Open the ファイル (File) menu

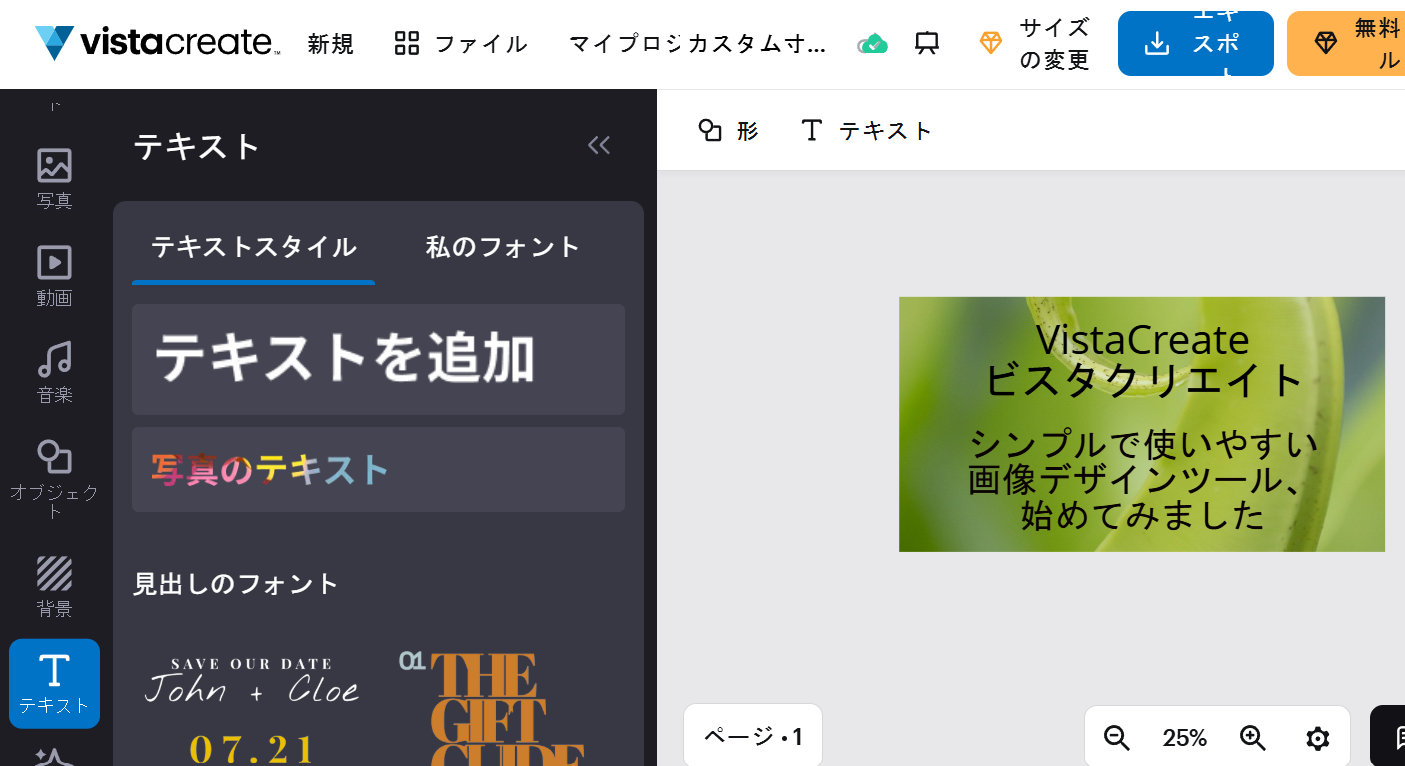(x=461, y=43)
